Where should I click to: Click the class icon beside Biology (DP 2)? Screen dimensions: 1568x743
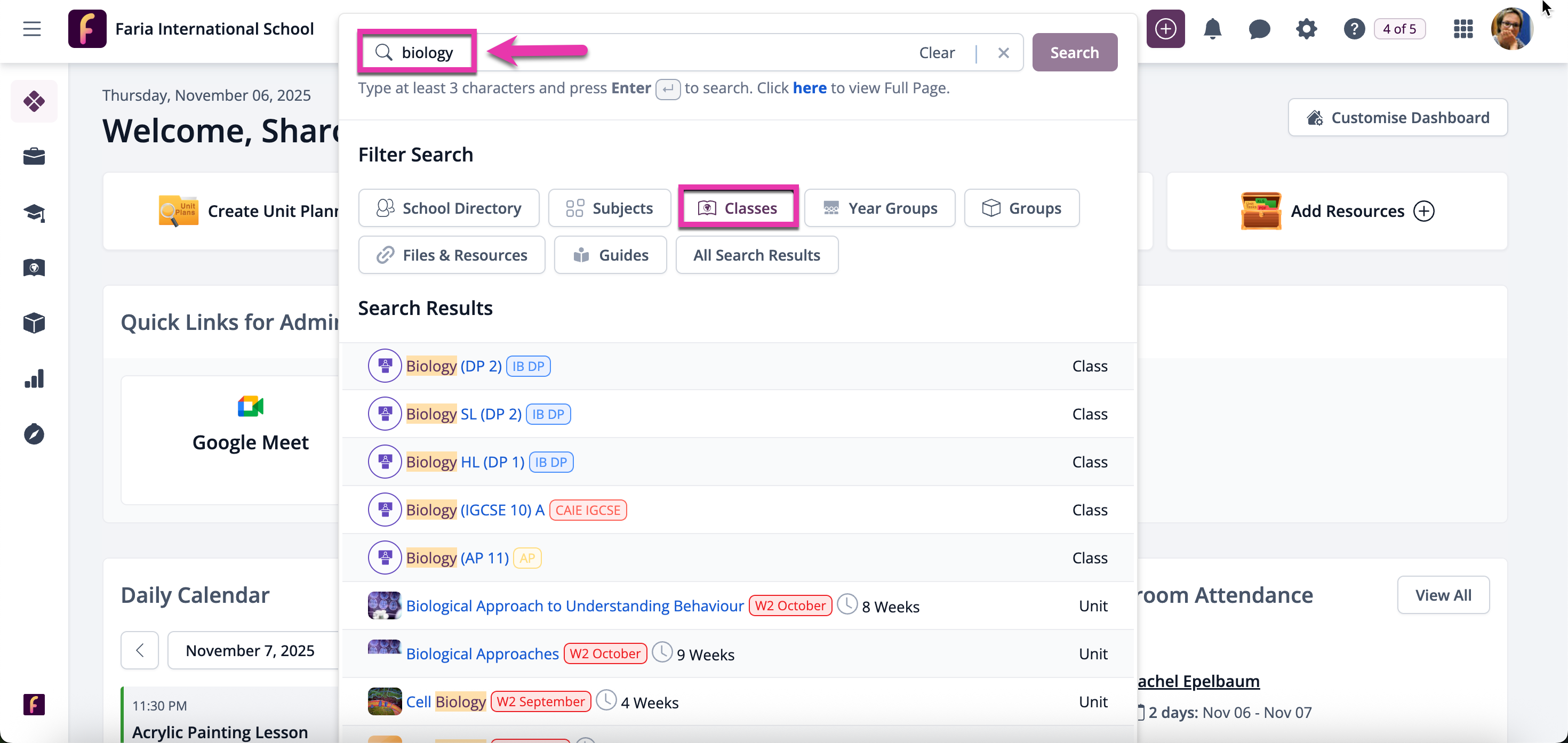click(385, 366)
